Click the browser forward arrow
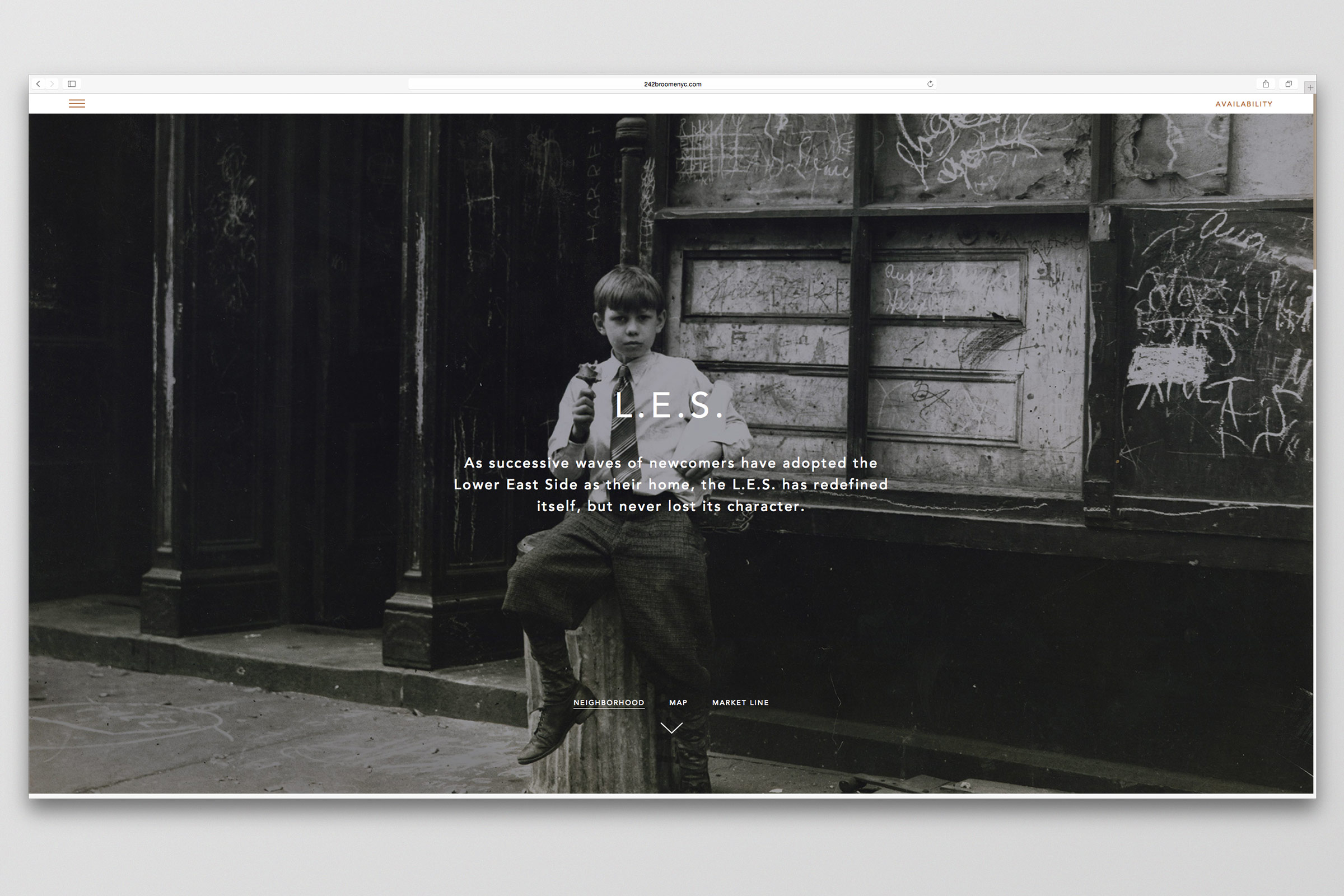Viewport: 1344px width, 896px height. coord(52,84)
